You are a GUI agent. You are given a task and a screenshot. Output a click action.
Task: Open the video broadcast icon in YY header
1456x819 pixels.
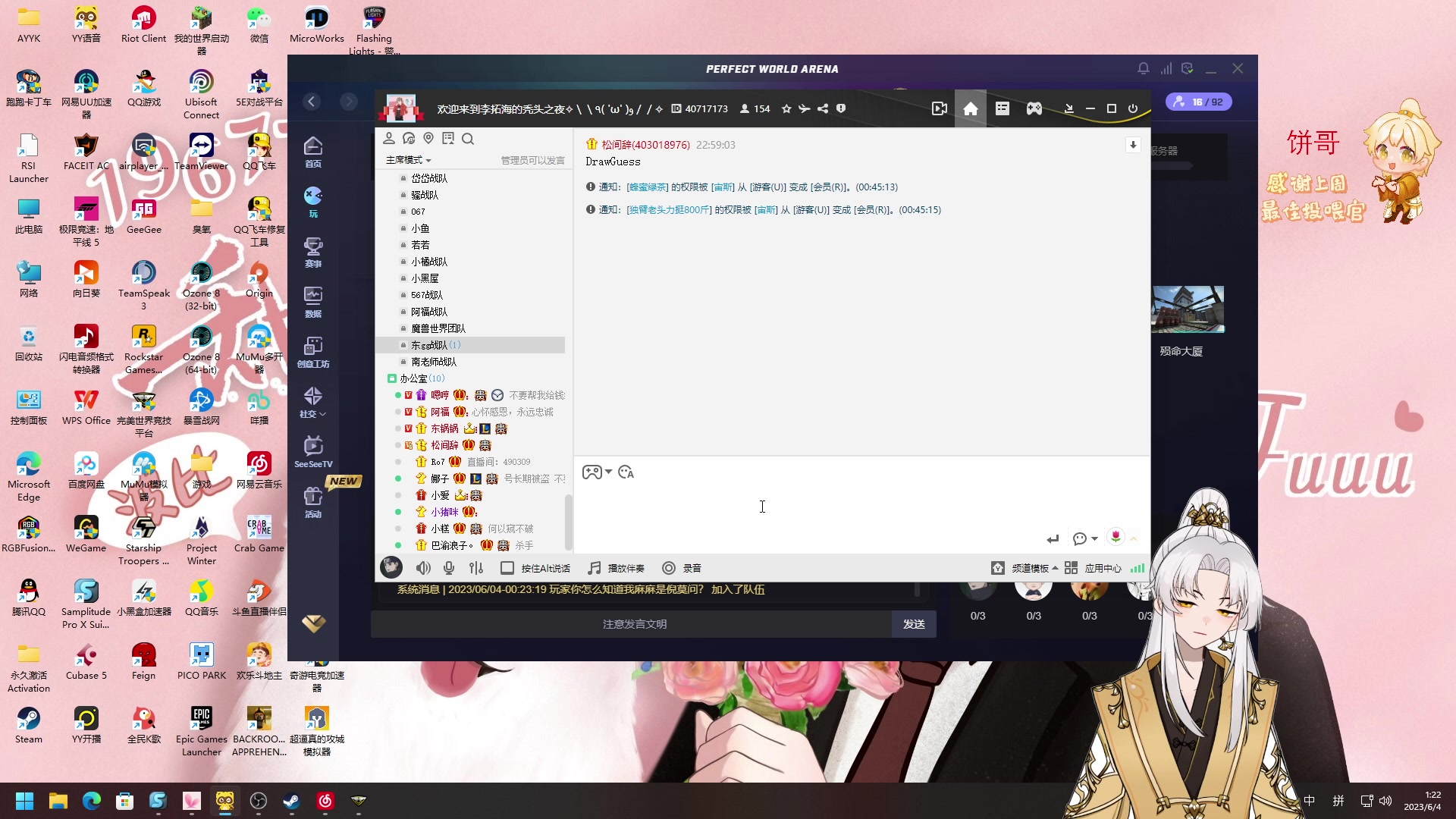click(x=940, y=108)
